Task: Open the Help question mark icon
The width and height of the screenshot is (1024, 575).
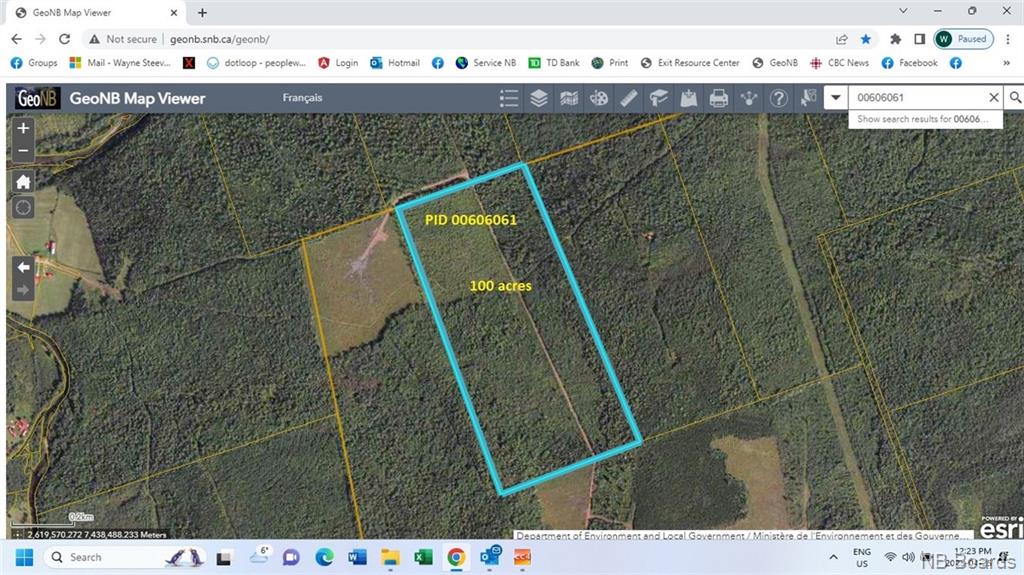Action: tap(778, 98)
